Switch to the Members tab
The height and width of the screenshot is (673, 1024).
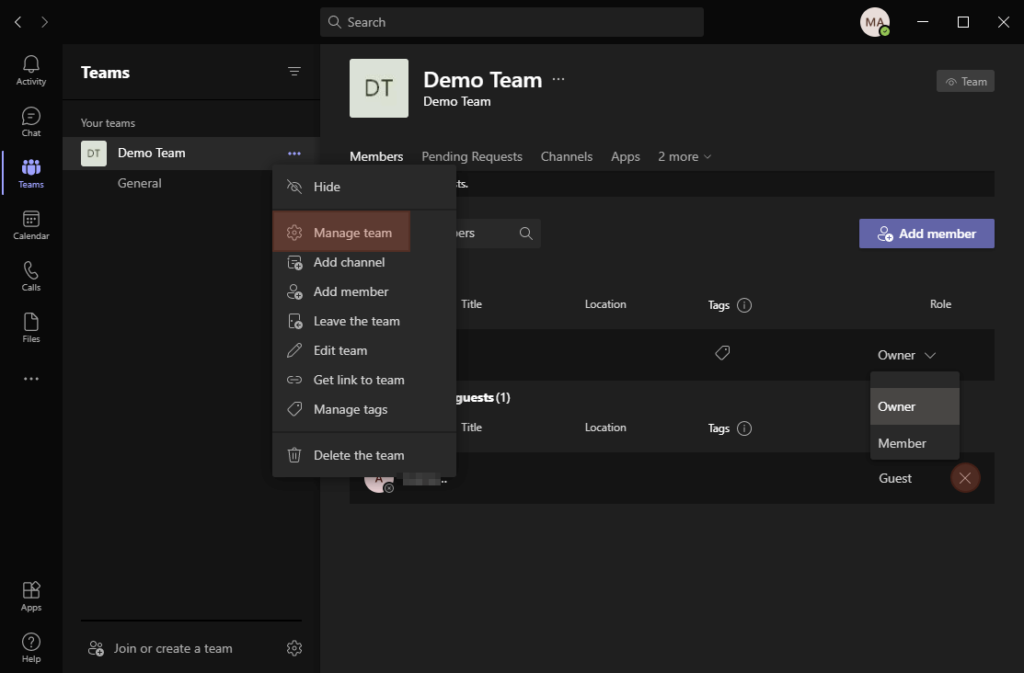(376, 157)
